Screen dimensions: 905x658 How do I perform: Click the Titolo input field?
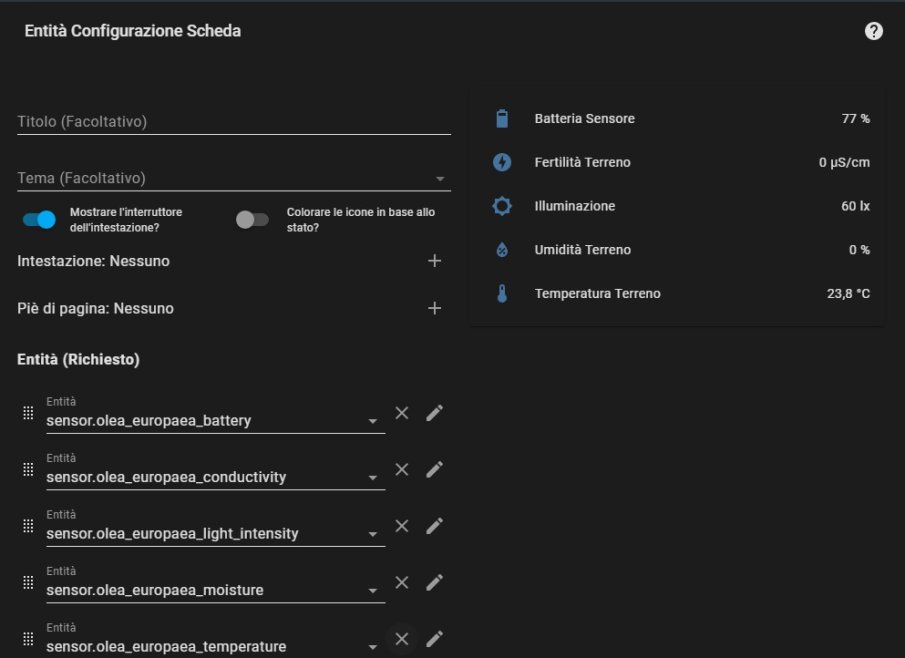233,122
